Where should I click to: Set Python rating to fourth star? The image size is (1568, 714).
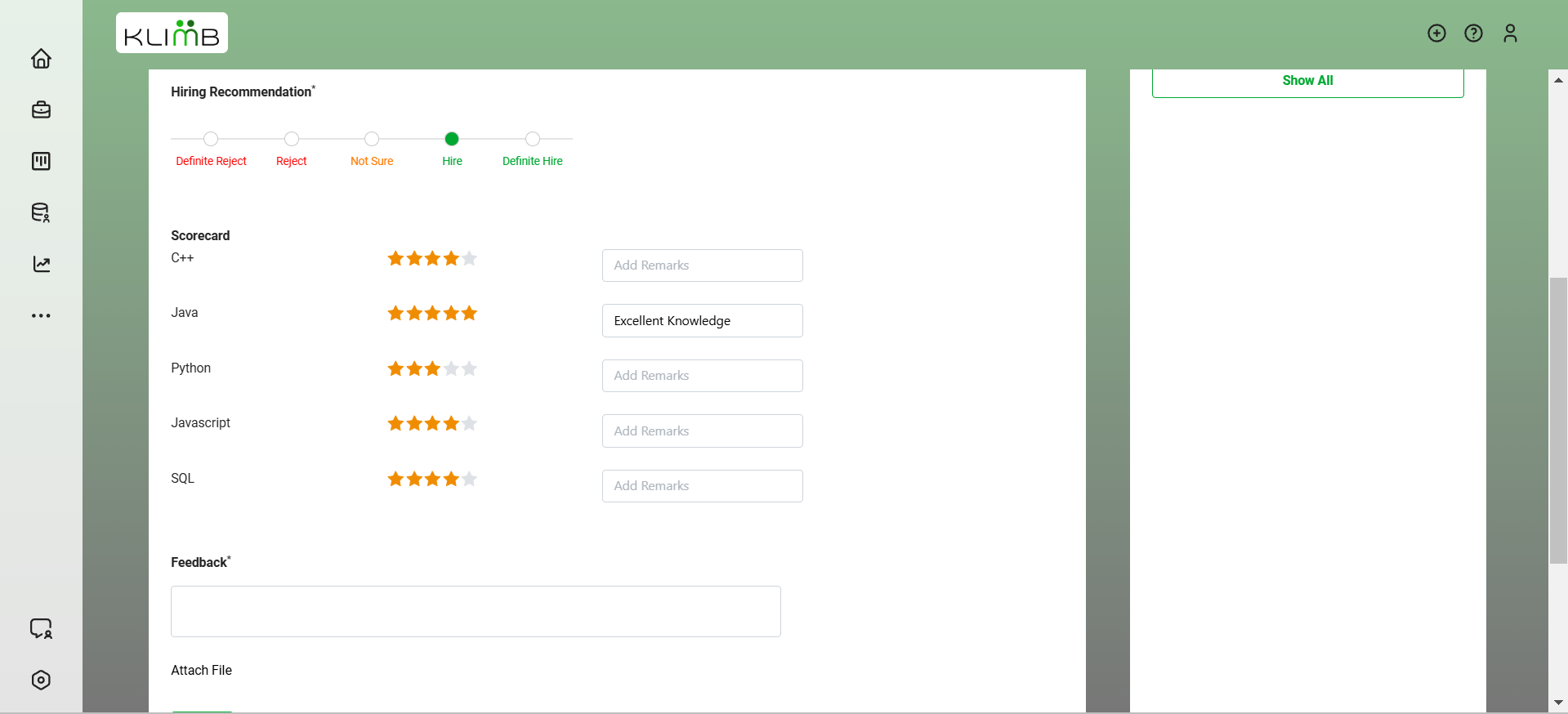pyautogui.click(x=451, y=368)
